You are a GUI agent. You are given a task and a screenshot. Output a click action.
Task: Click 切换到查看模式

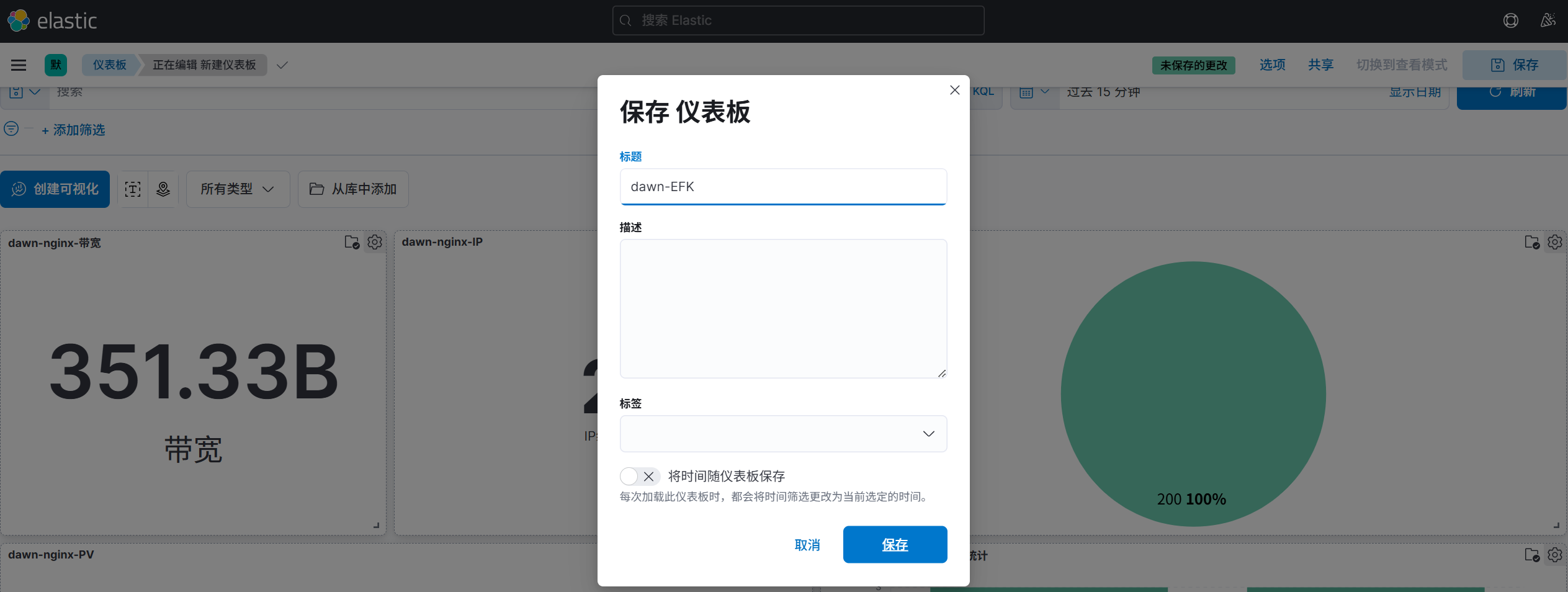pos(1402,65)
